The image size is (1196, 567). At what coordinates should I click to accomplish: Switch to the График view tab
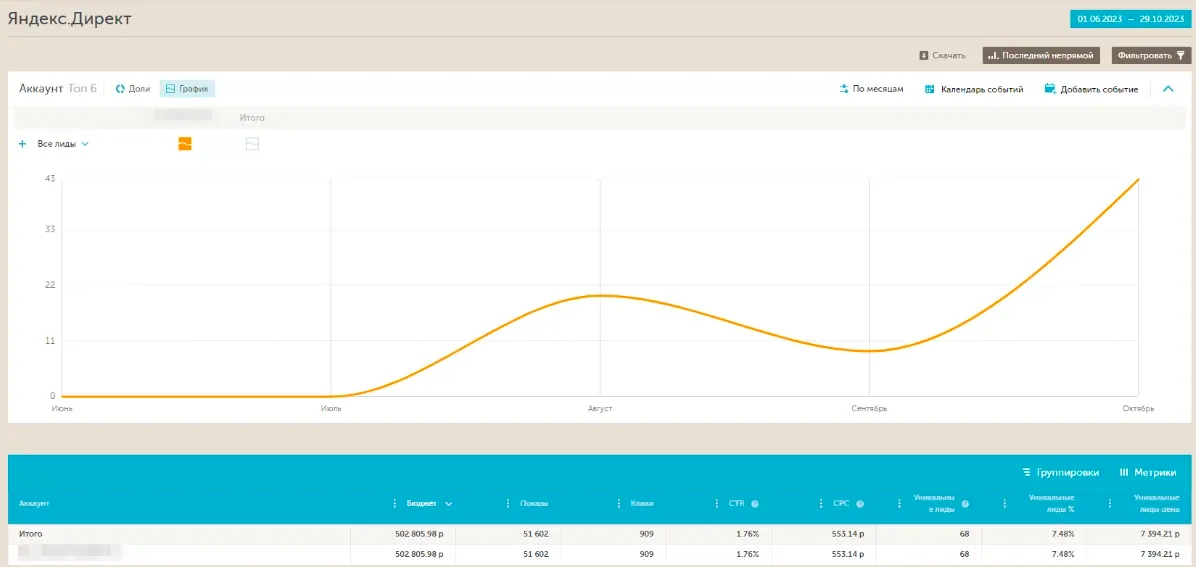(x=187, y=89)
